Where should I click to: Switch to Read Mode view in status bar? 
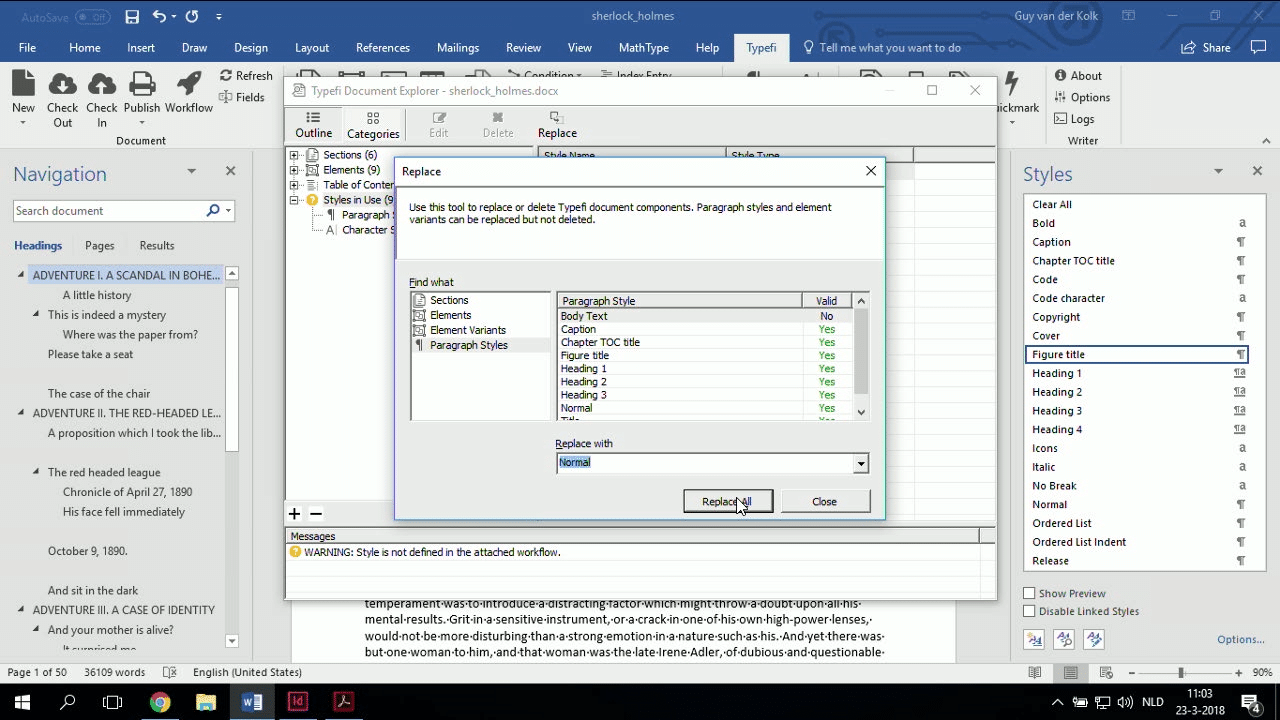pyautogui.click(x=1035, y=673)
